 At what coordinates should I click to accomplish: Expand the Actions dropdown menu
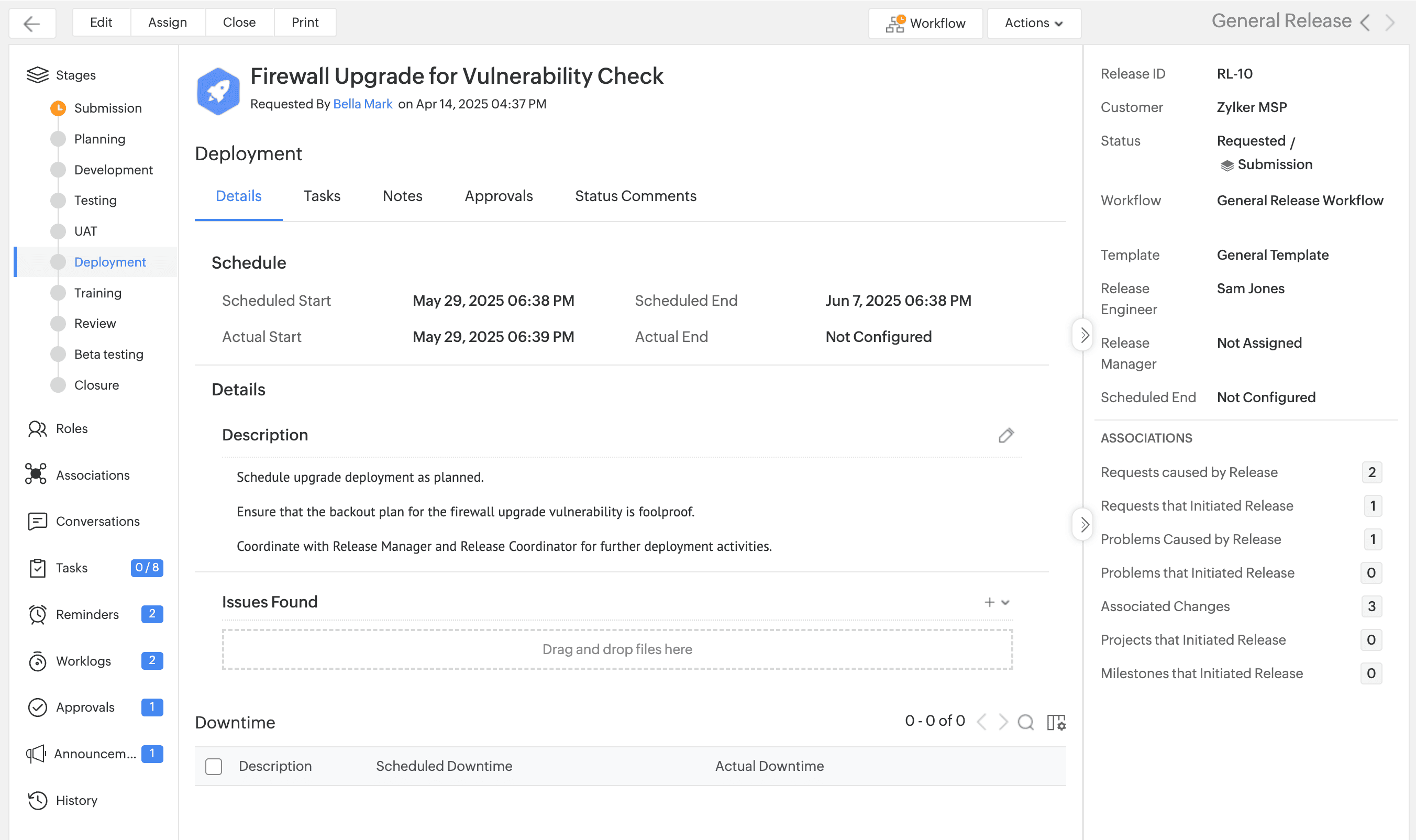[1033, 23]
